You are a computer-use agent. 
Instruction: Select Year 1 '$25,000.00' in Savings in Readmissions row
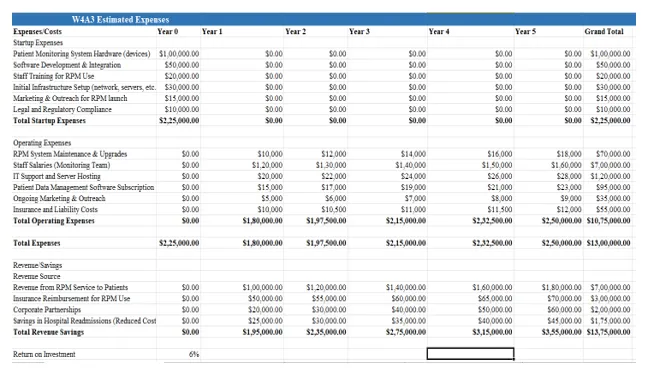click(266, 321)
